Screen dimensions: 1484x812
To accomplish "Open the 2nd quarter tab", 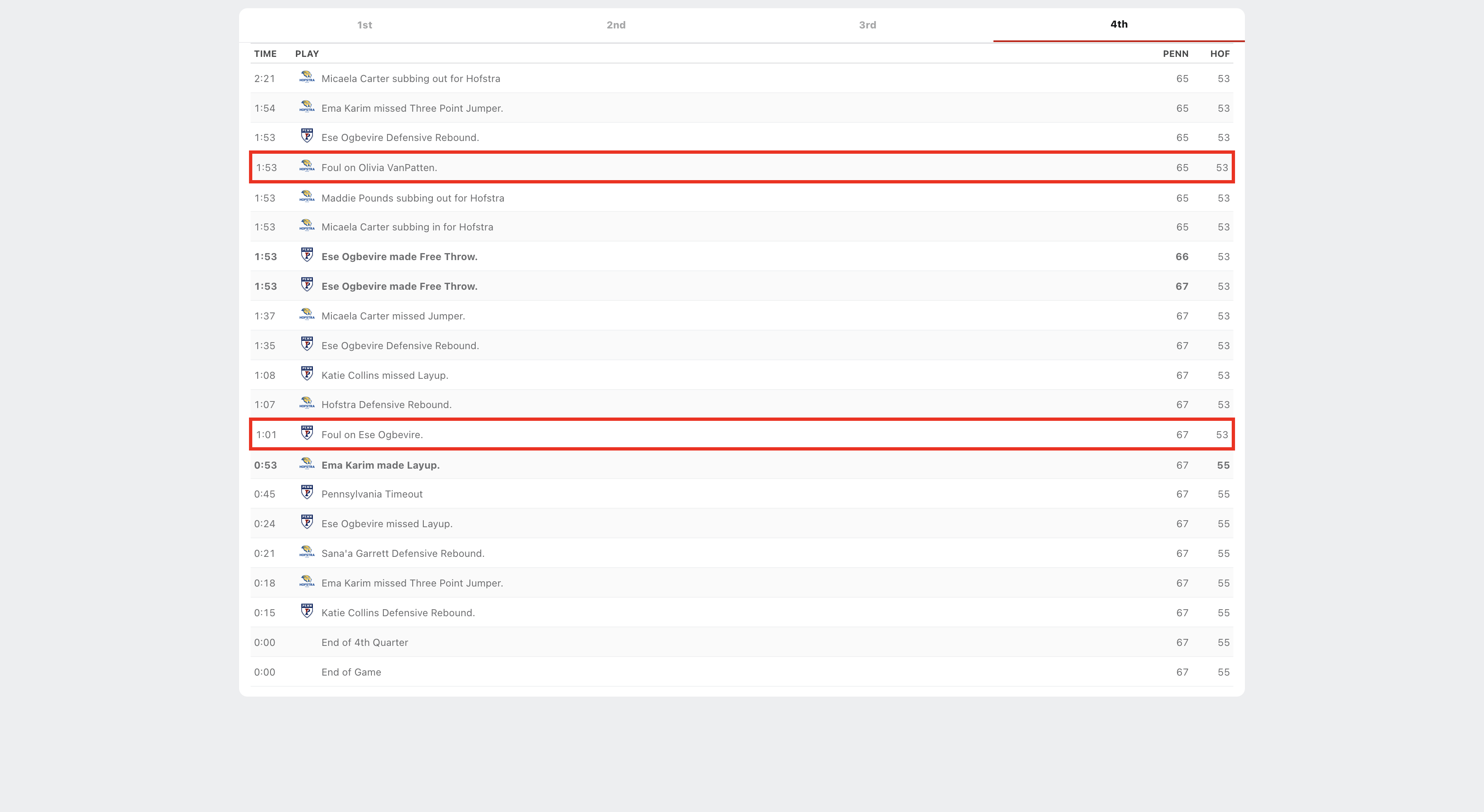I will coord(616,25).
